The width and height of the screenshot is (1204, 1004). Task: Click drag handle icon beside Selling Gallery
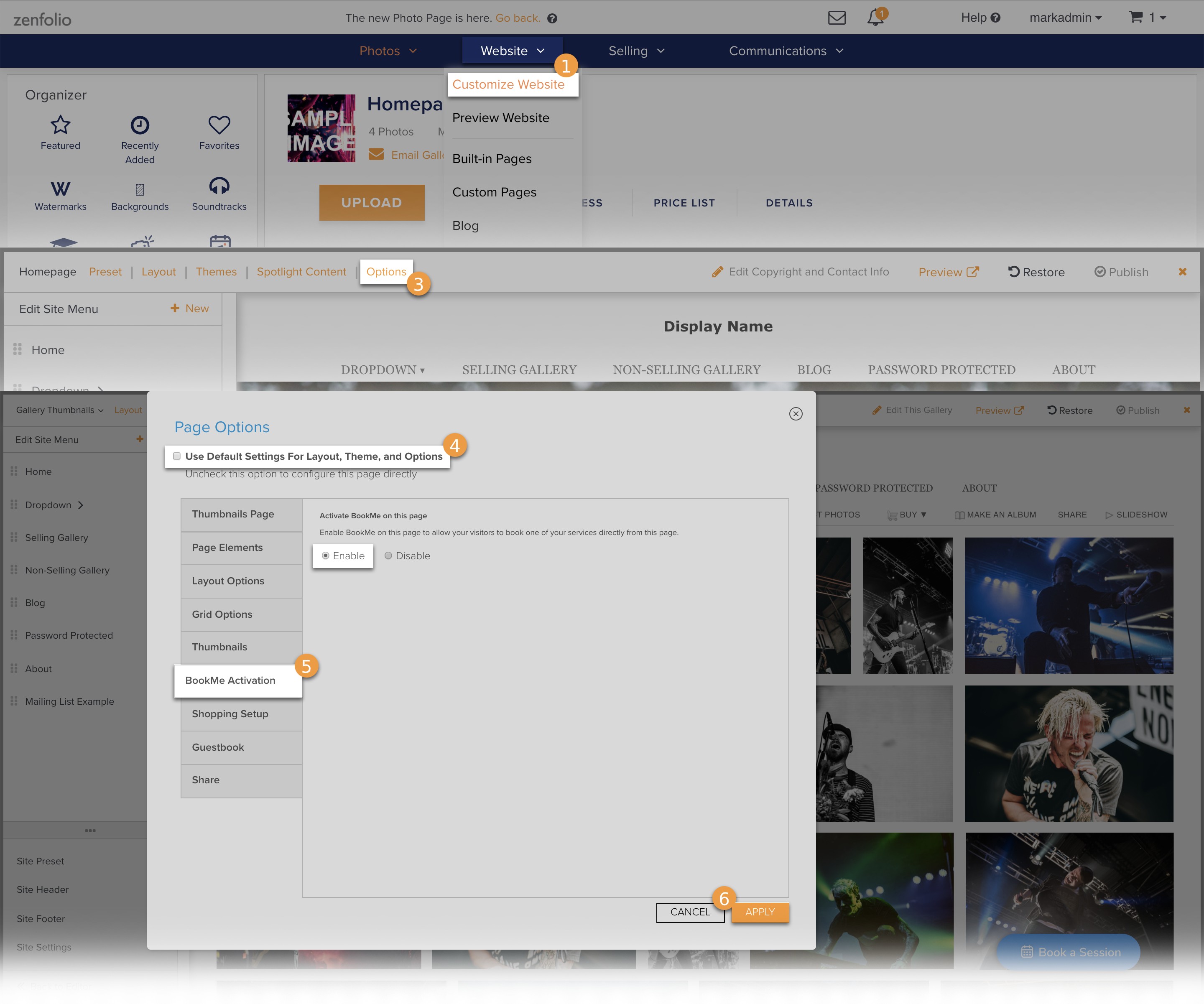click(14, 537)
